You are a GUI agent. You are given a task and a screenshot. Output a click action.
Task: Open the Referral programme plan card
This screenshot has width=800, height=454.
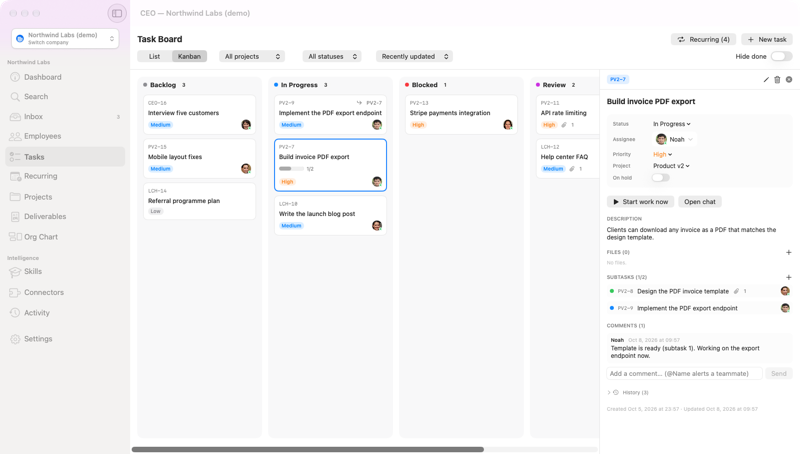tap(199, 201)
